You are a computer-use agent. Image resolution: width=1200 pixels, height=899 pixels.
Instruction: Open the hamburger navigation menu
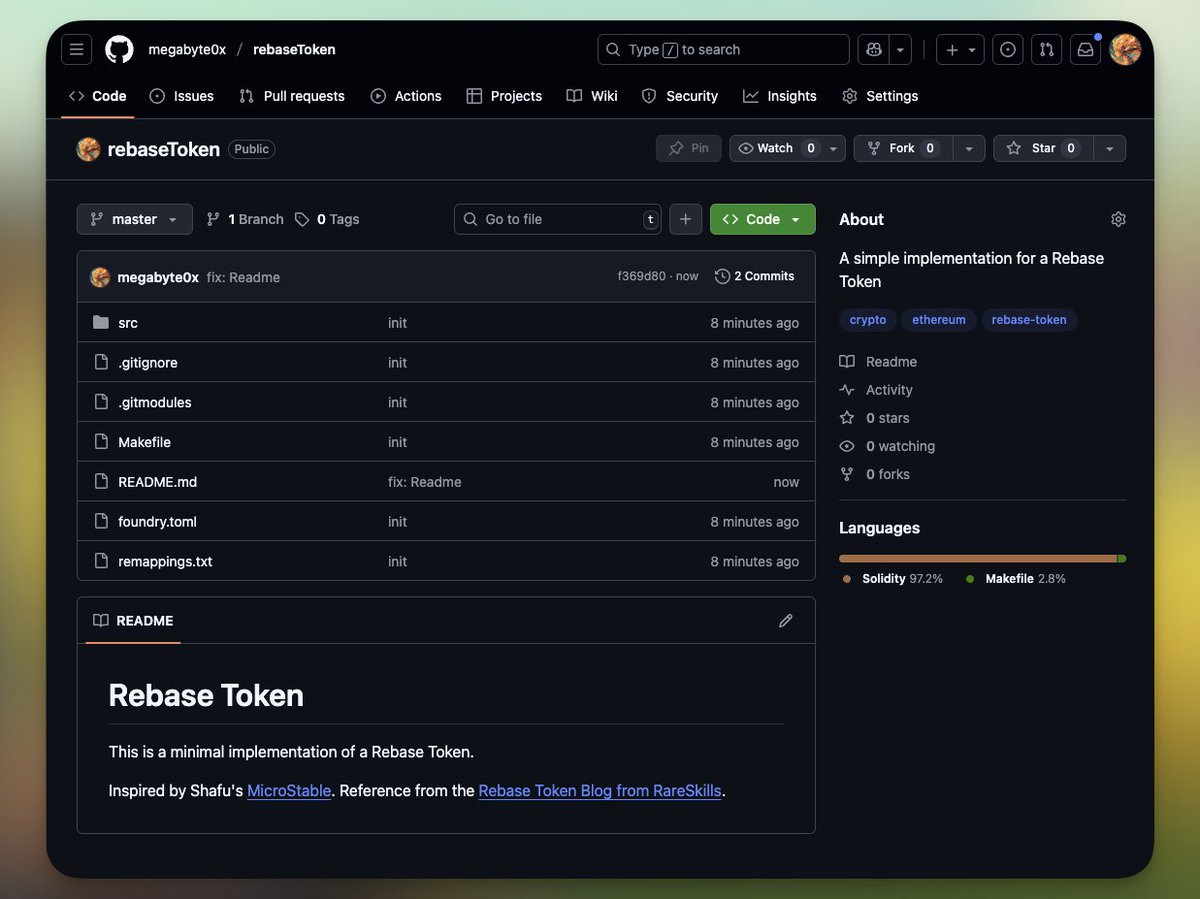coord(76,49)
